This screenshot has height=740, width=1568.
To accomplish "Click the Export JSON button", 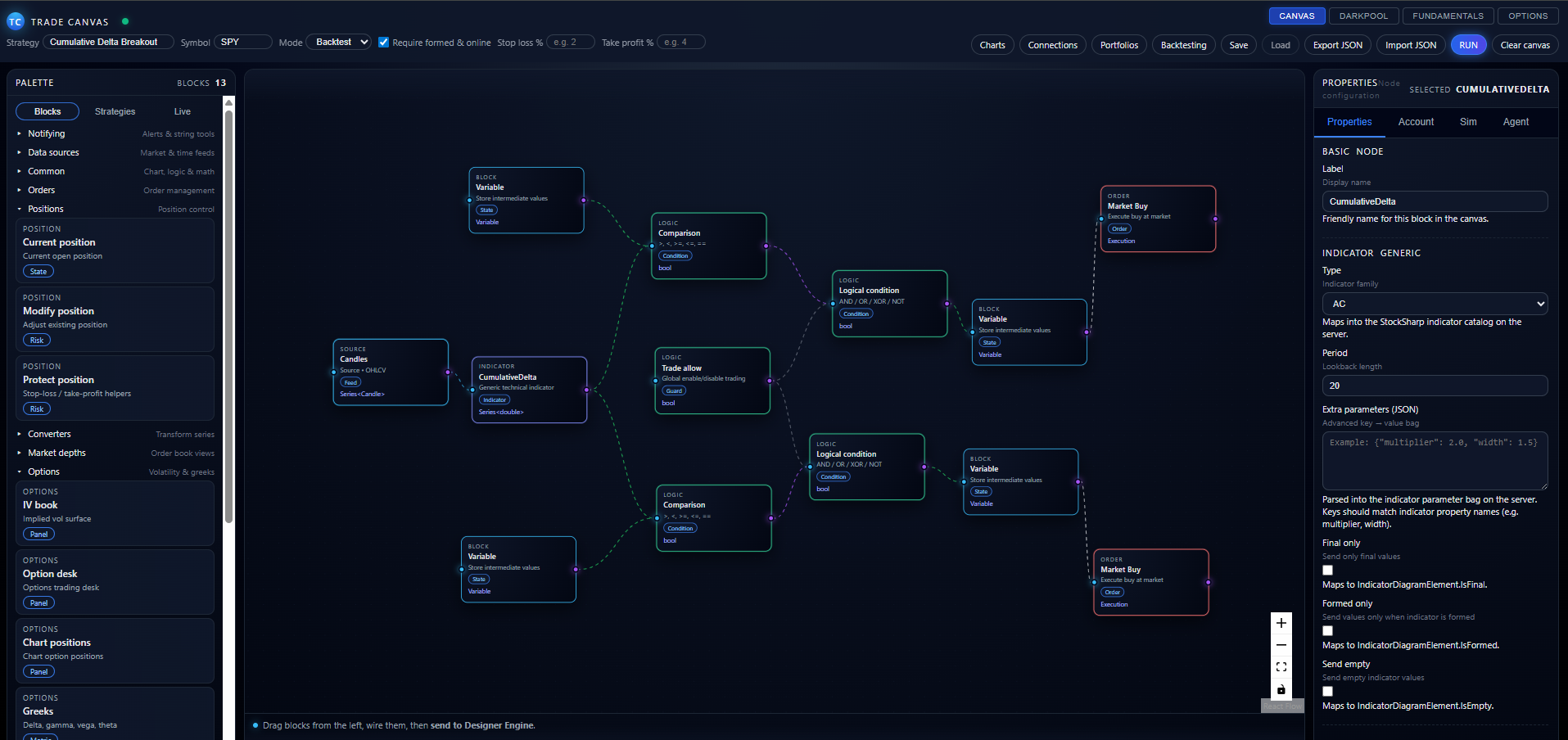I will coord(1337,45).
